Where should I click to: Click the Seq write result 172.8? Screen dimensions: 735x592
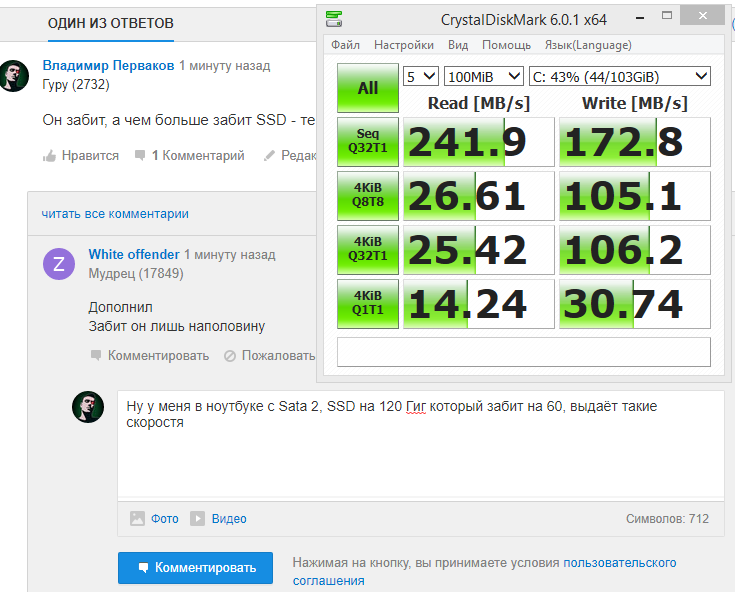coord(635,142)
